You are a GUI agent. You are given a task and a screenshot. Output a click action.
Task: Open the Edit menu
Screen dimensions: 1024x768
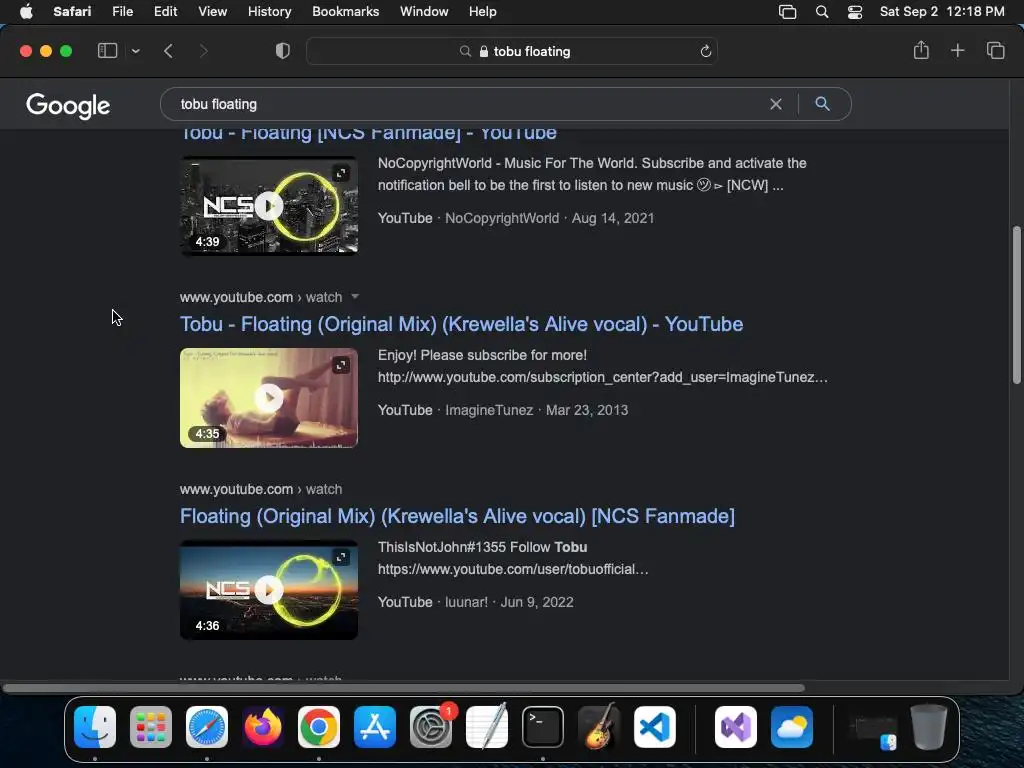coord(165,12)
